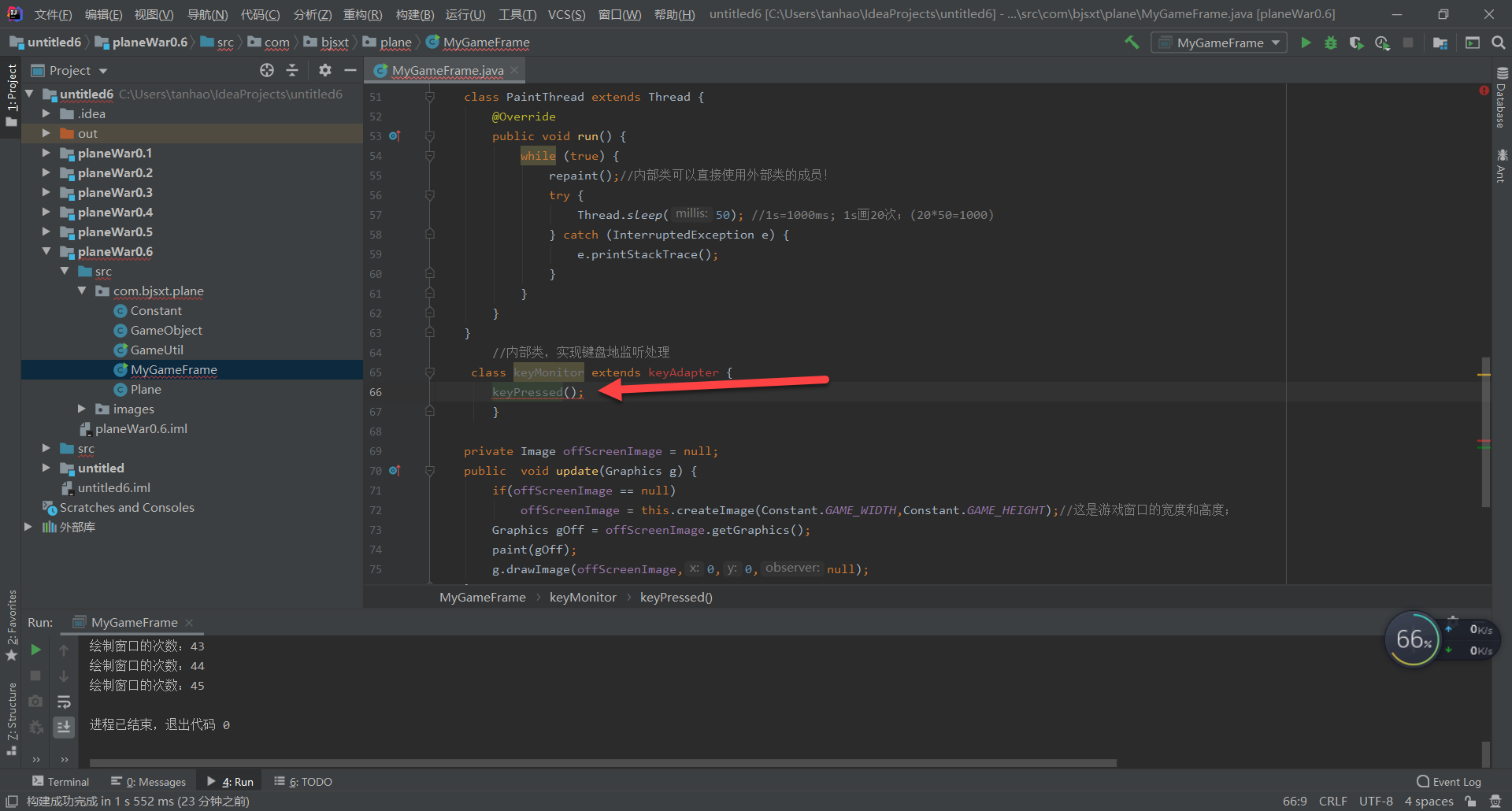Click the editor vertical scrollbar
1512x811 pixels.
coord(1485,431)
